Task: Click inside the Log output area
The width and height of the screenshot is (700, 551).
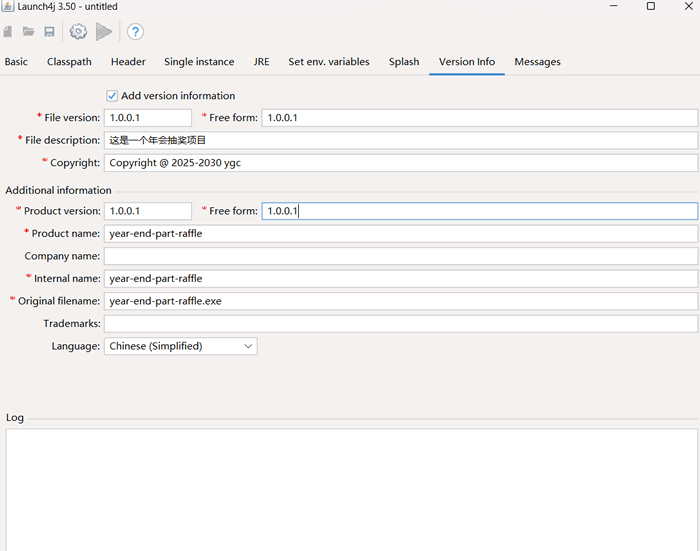Action: point(350,490)
